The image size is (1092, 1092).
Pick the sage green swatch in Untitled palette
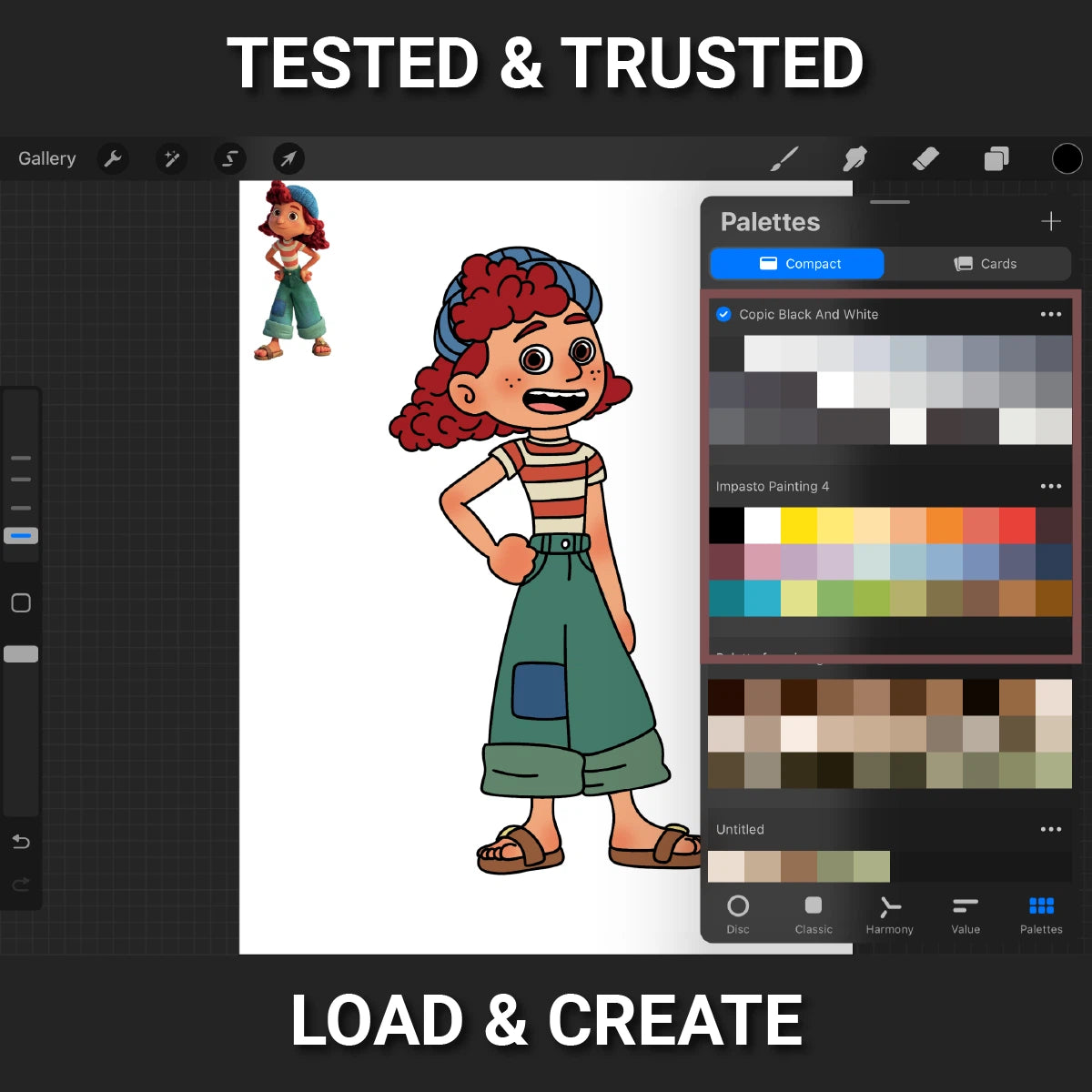872,866
